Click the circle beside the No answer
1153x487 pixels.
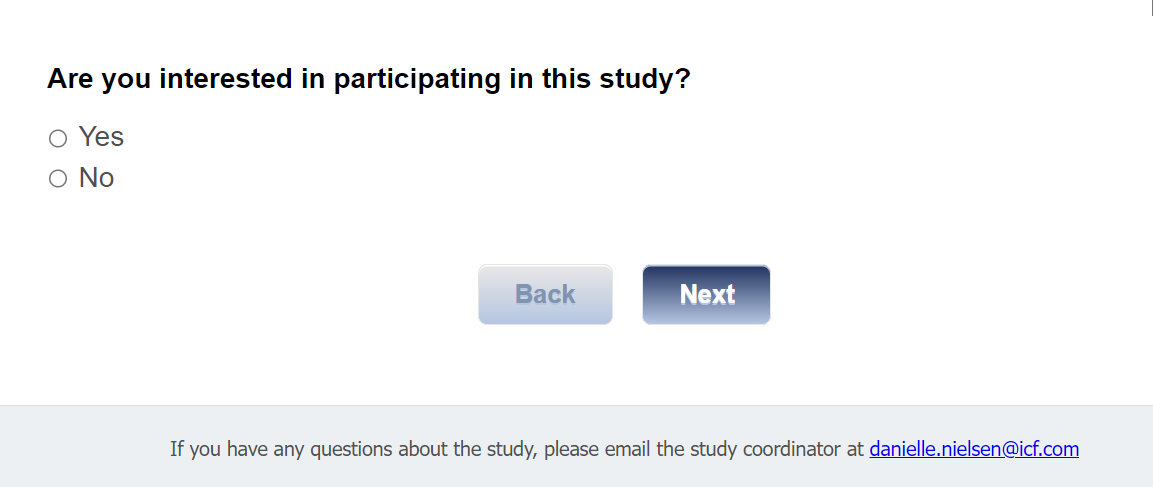pos(58,179)
